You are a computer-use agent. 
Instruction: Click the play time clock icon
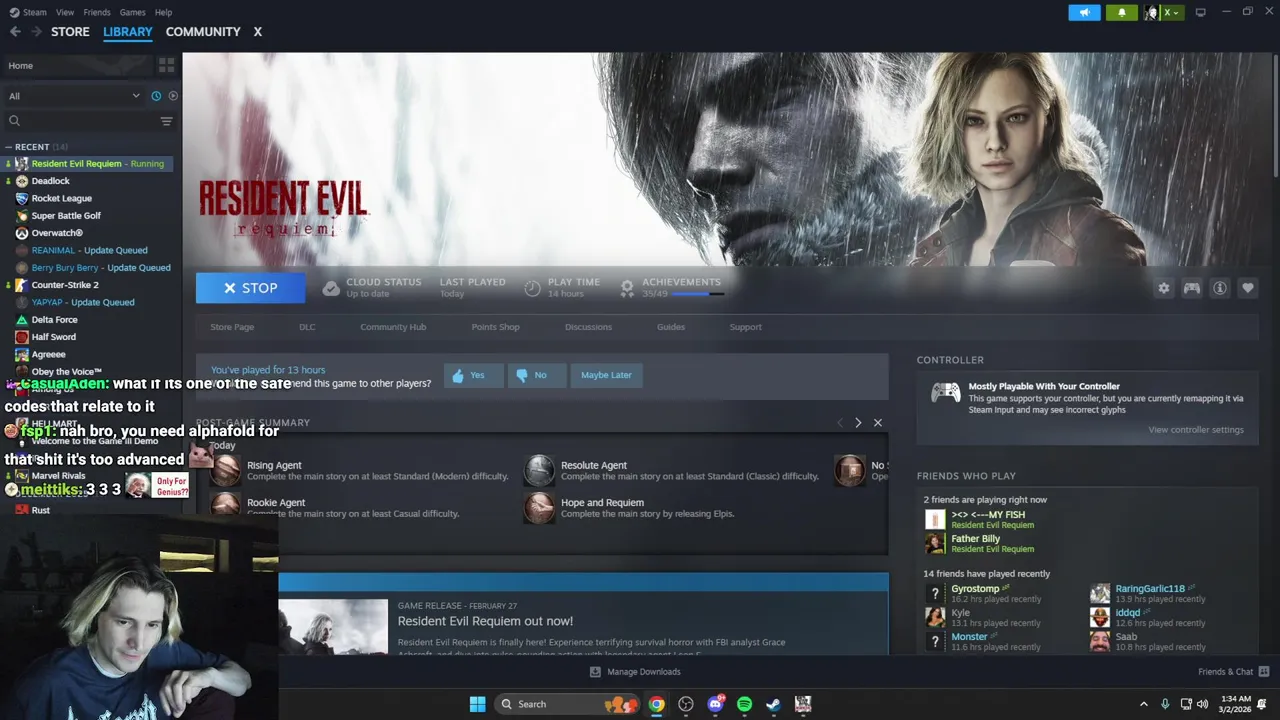pyautogui.click(x=533, y=288)
